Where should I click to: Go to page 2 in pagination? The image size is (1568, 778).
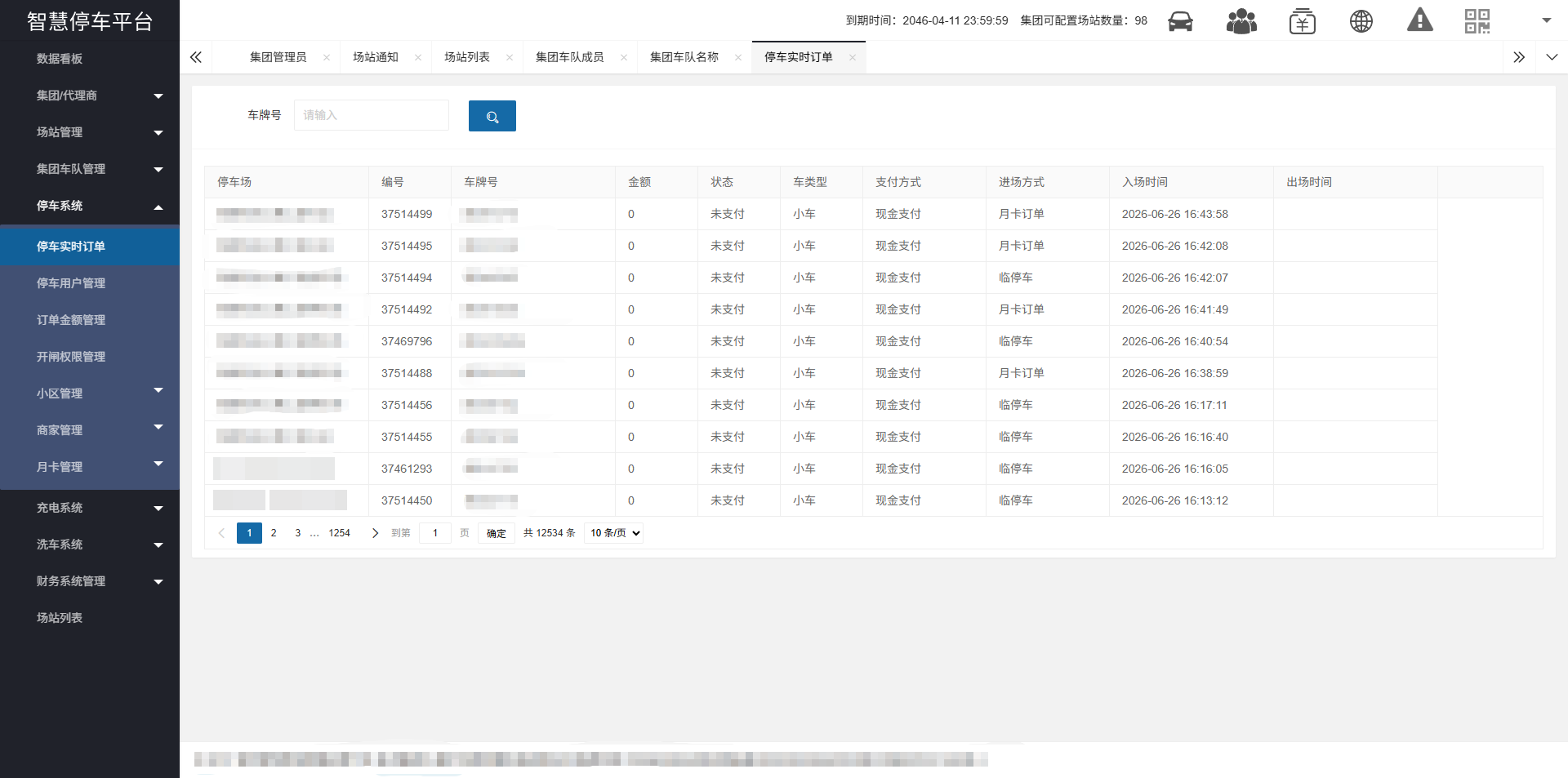(x=274, y=533)
